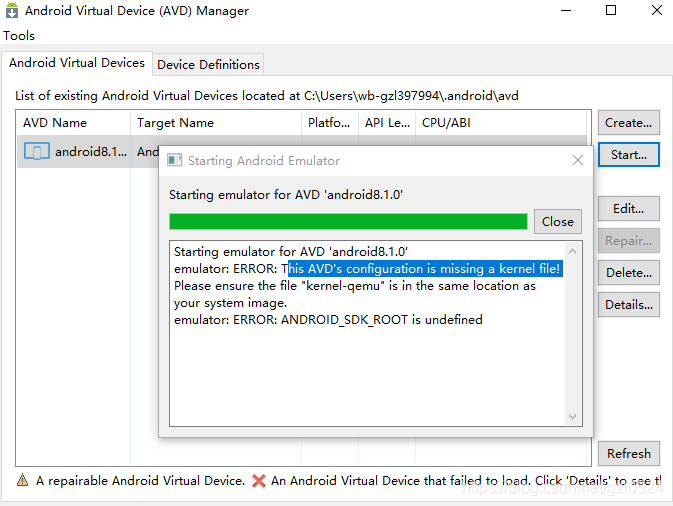The width and height of the screenshot is (673, 506).
Task: Click the 'your system image.' log line
Action: pos(230,303)
